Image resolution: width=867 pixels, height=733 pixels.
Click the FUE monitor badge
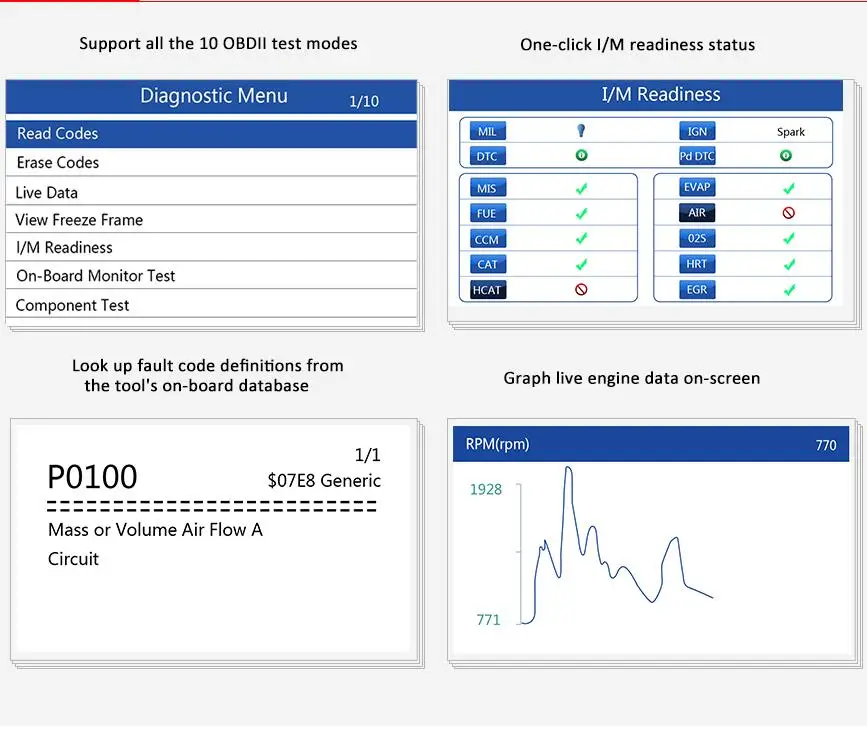(x=487, y=213)
